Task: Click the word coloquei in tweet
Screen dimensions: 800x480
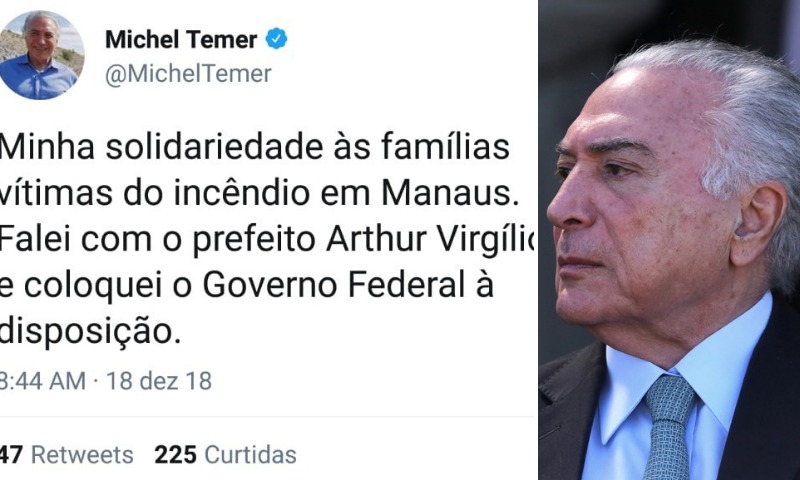Action: [93, 287]
